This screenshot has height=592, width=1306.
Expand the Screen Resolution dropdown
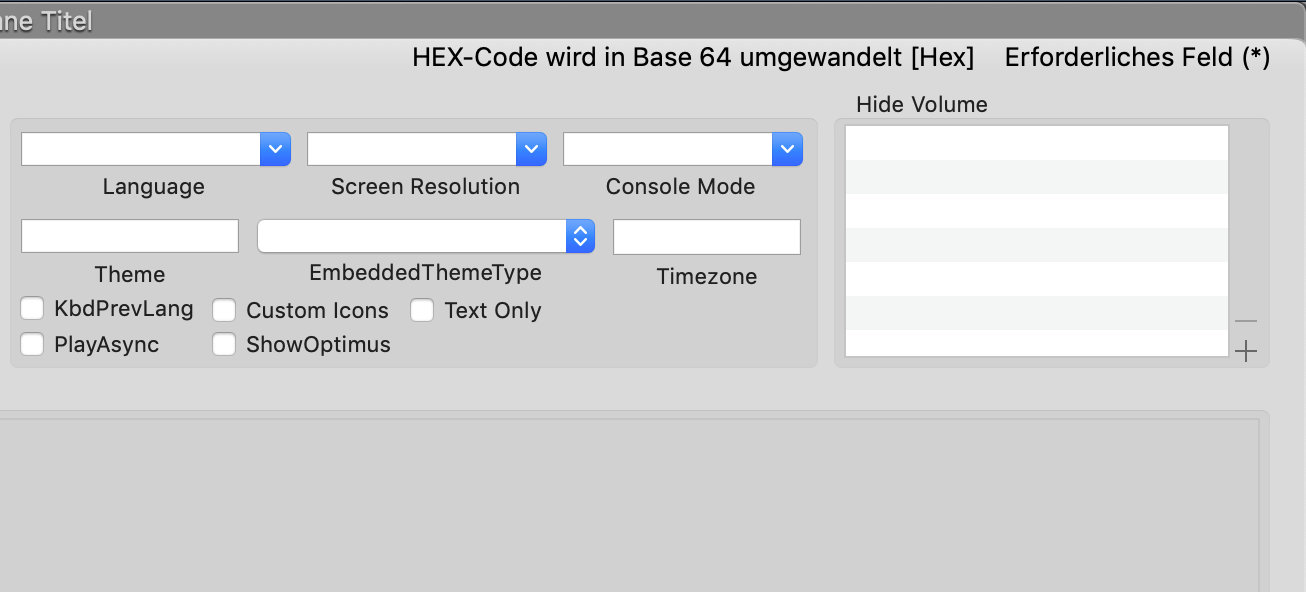(x=531, y=149)
